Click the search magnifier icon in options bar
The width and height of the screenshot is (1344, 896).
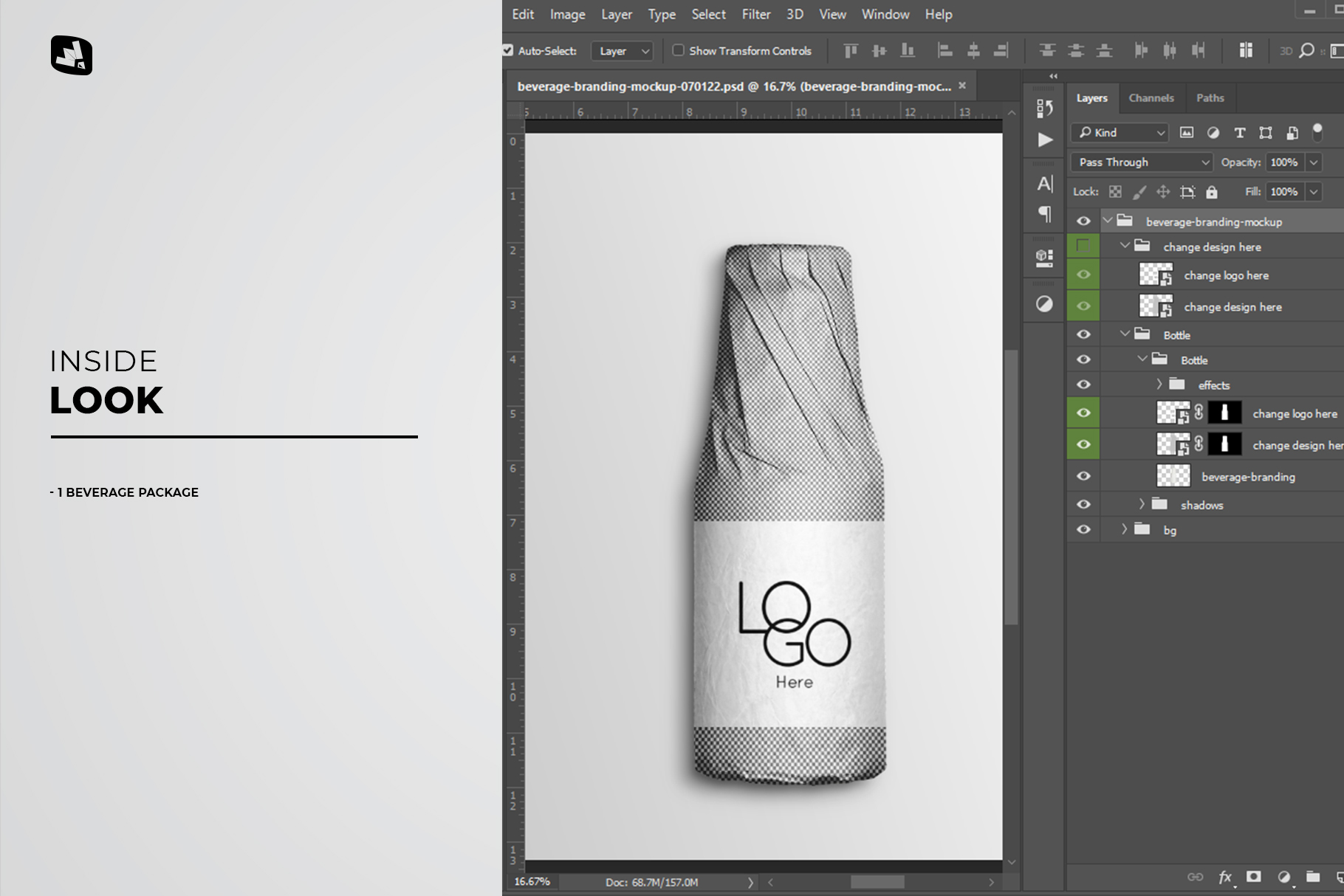1306,51
